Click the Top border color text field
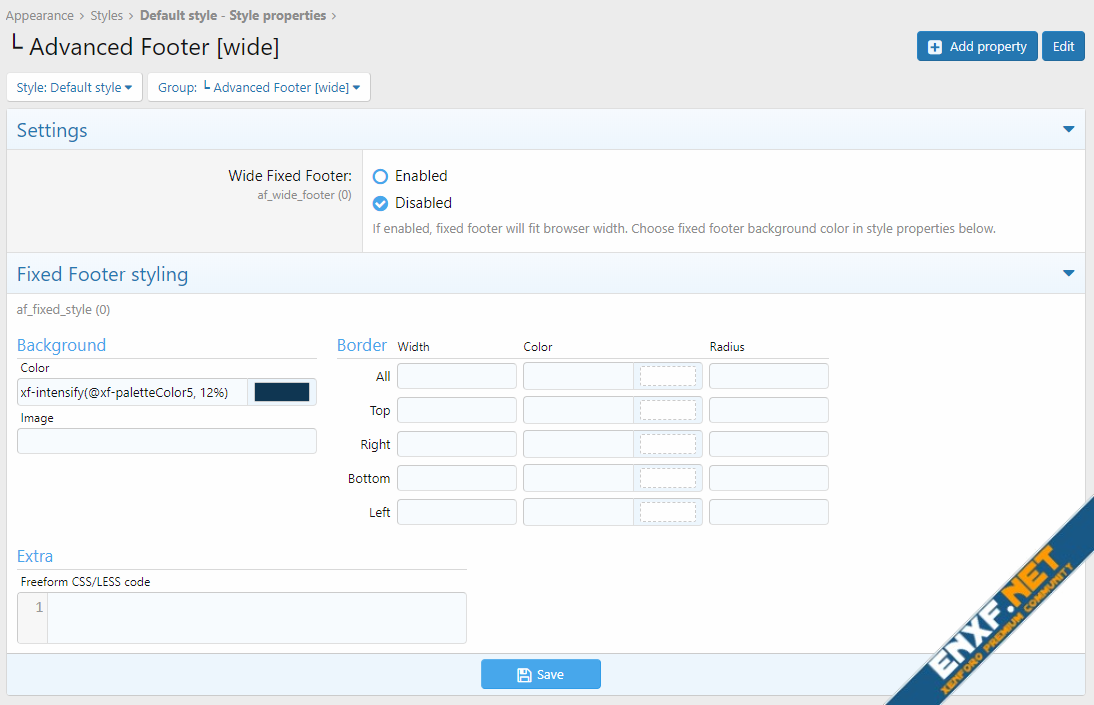 click(578, 410)
